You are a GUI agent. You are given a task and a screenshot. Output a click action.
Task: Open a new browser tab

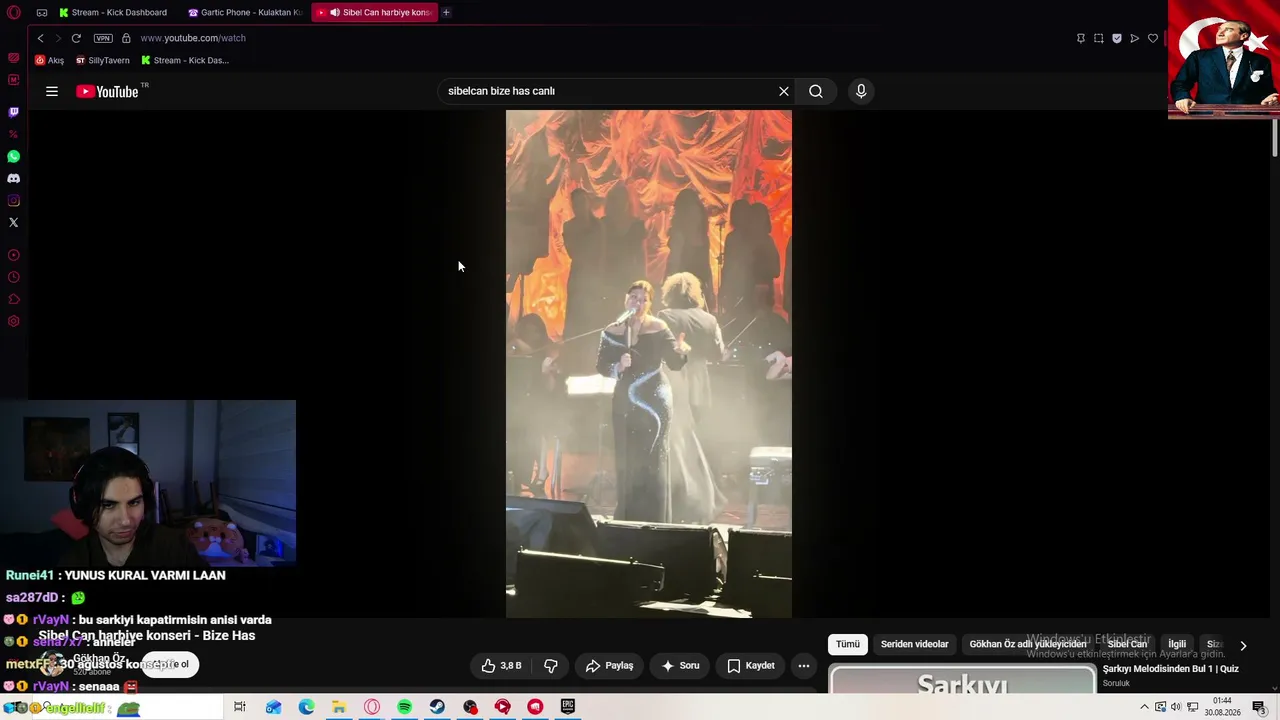(446, 12)
